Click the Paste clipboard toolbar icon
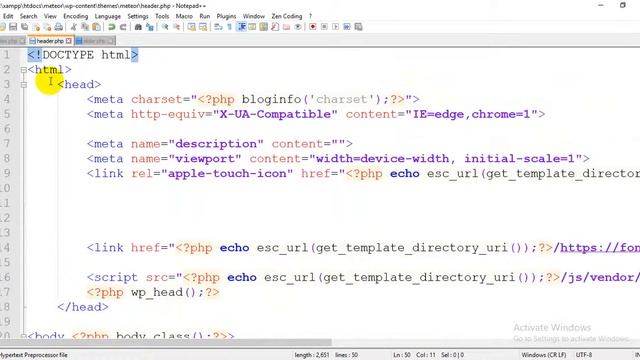 click(x=97, y=27)
